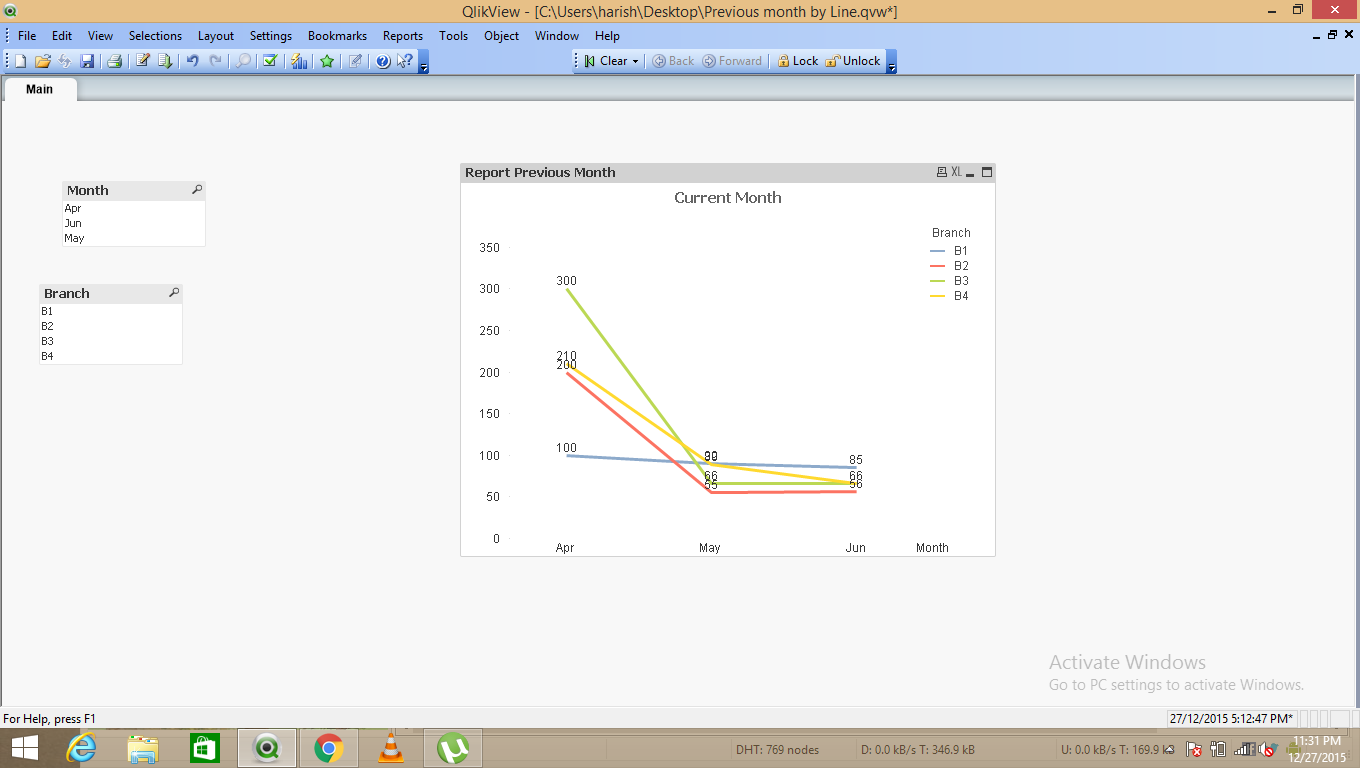
Task: Switch to the Main sheet tab
Action: 40,89
